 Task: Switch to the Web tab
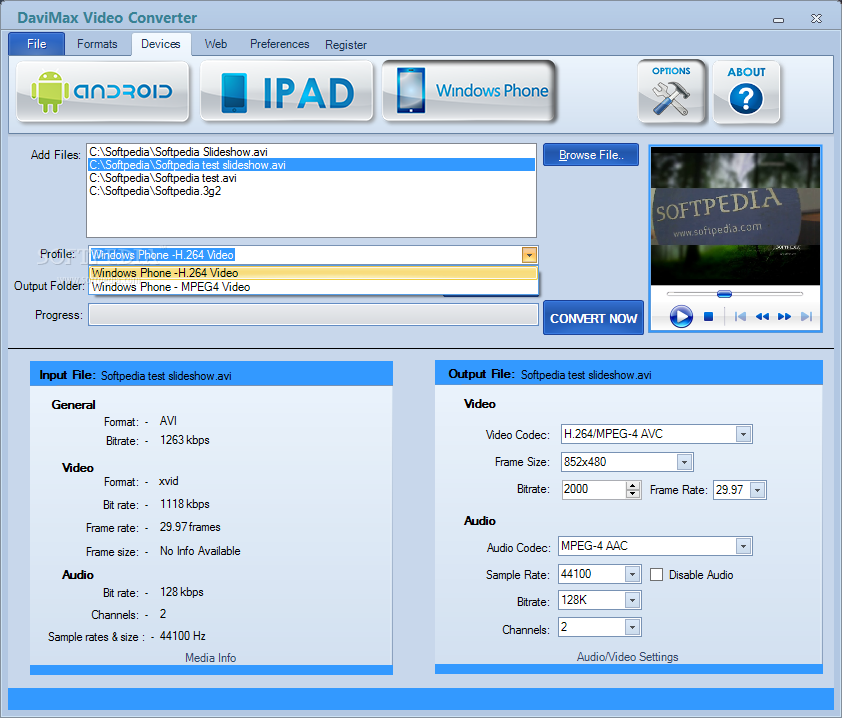click(x=216, y=44)
